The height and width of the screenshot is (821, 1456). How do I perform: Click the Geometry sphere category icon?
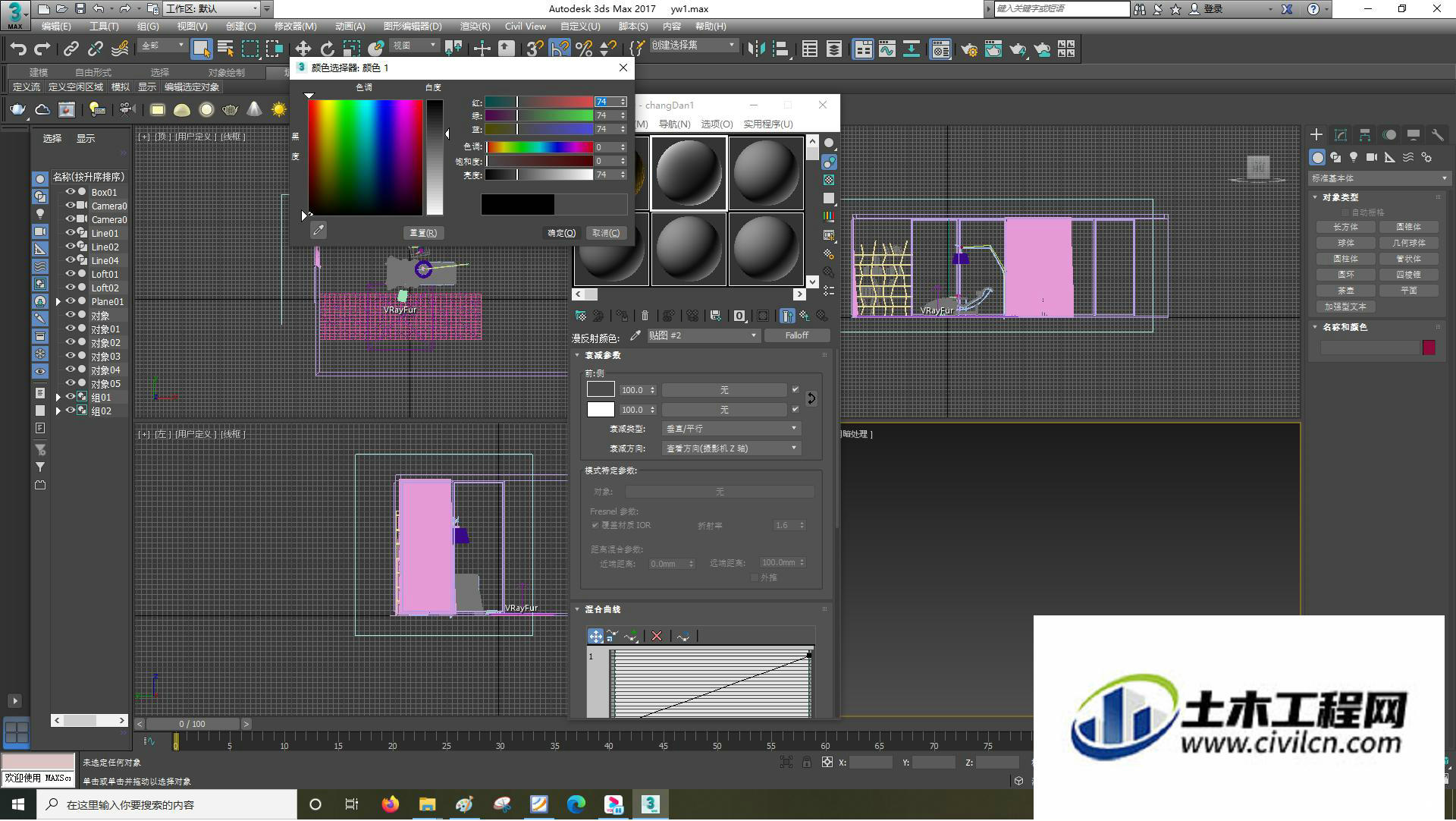point(1317,157)
